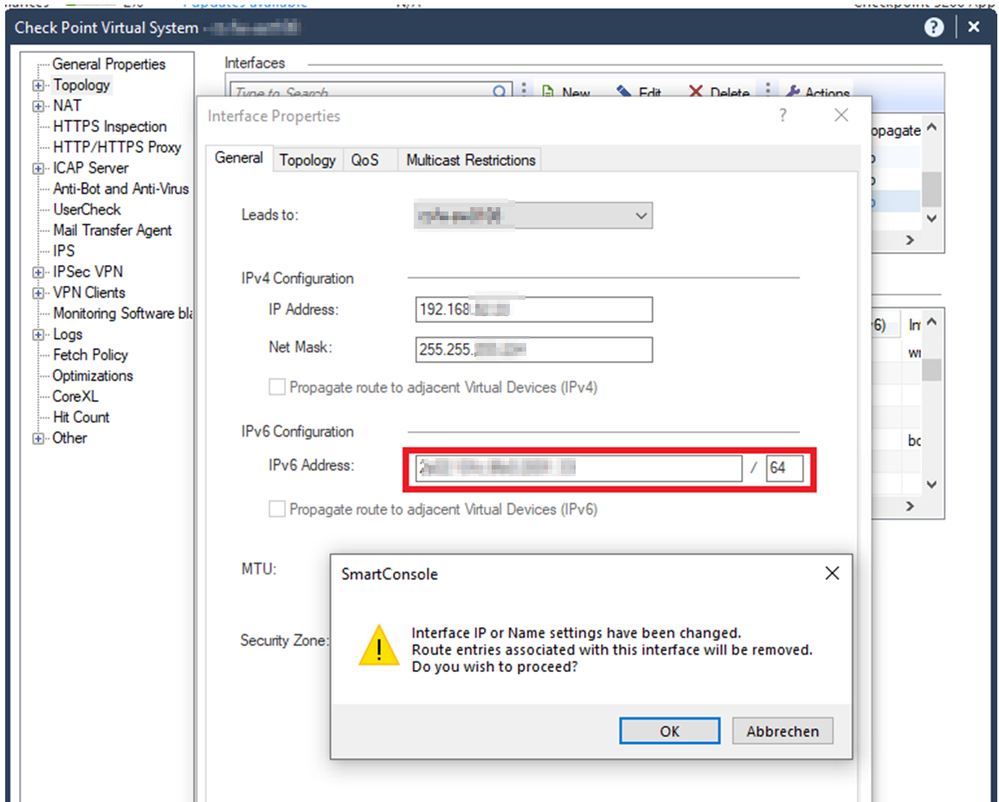Expand the VPN Clients tree node
The image size is (999, 802).
click(x=38, y=293)
